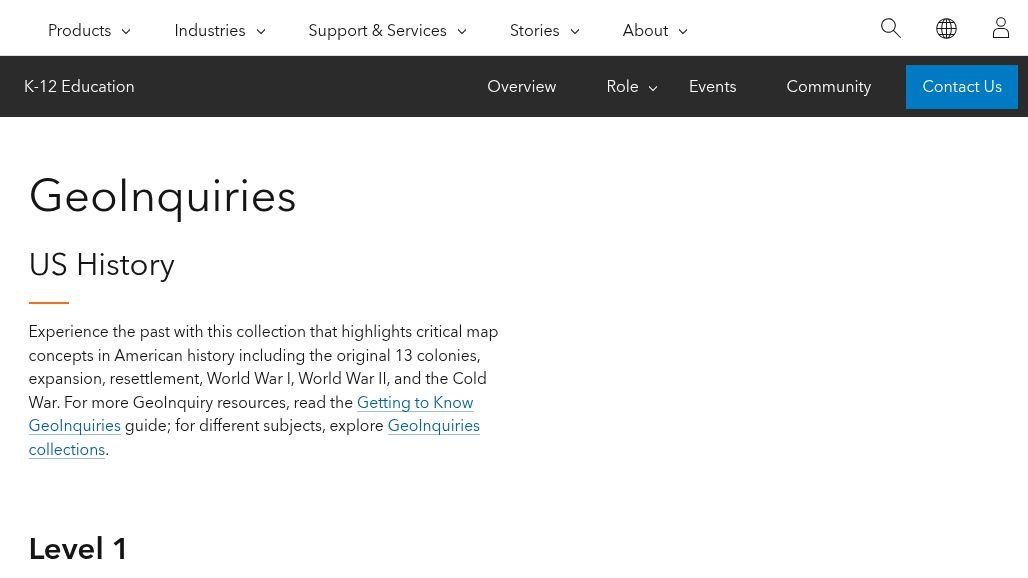The height and width of the screenshot is (578, 1028).
Task: Open the K-12 Education section link
Action: [x=79, y=87]
